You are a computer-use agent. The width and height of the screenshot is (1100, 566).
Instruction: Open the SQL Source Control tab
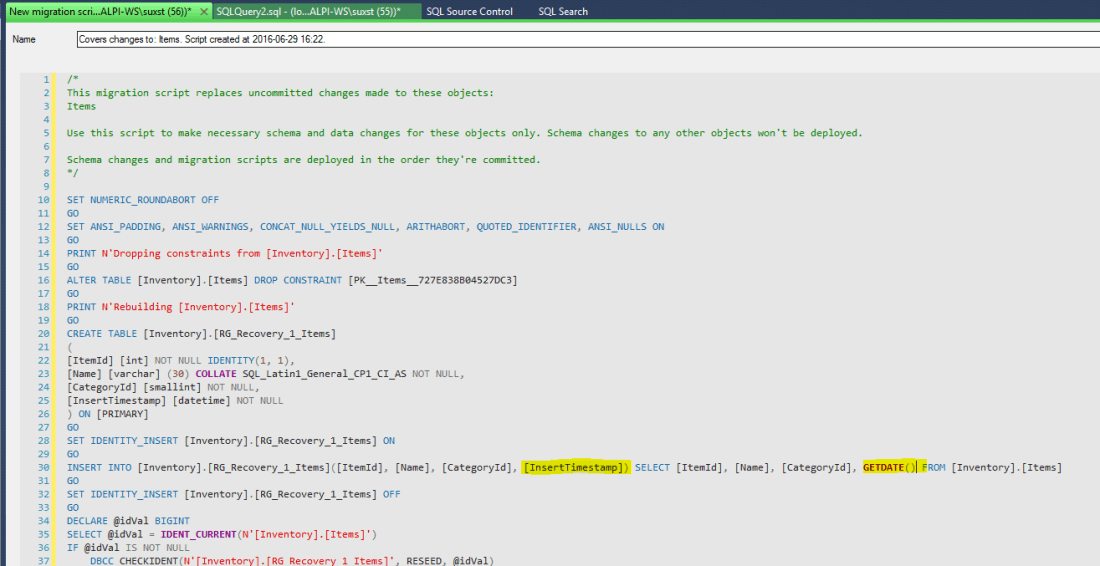pyautogui.click(x=469, y=11)
